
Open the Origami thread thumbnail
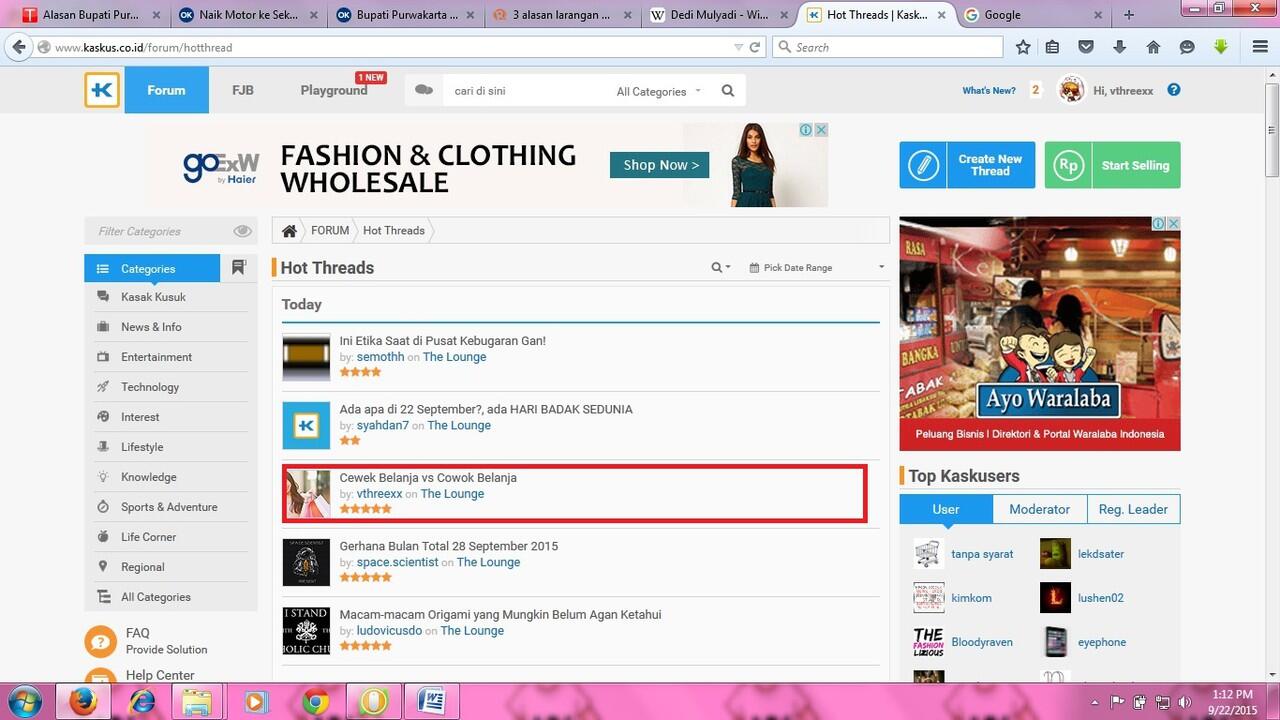click(x=306, y=631)
